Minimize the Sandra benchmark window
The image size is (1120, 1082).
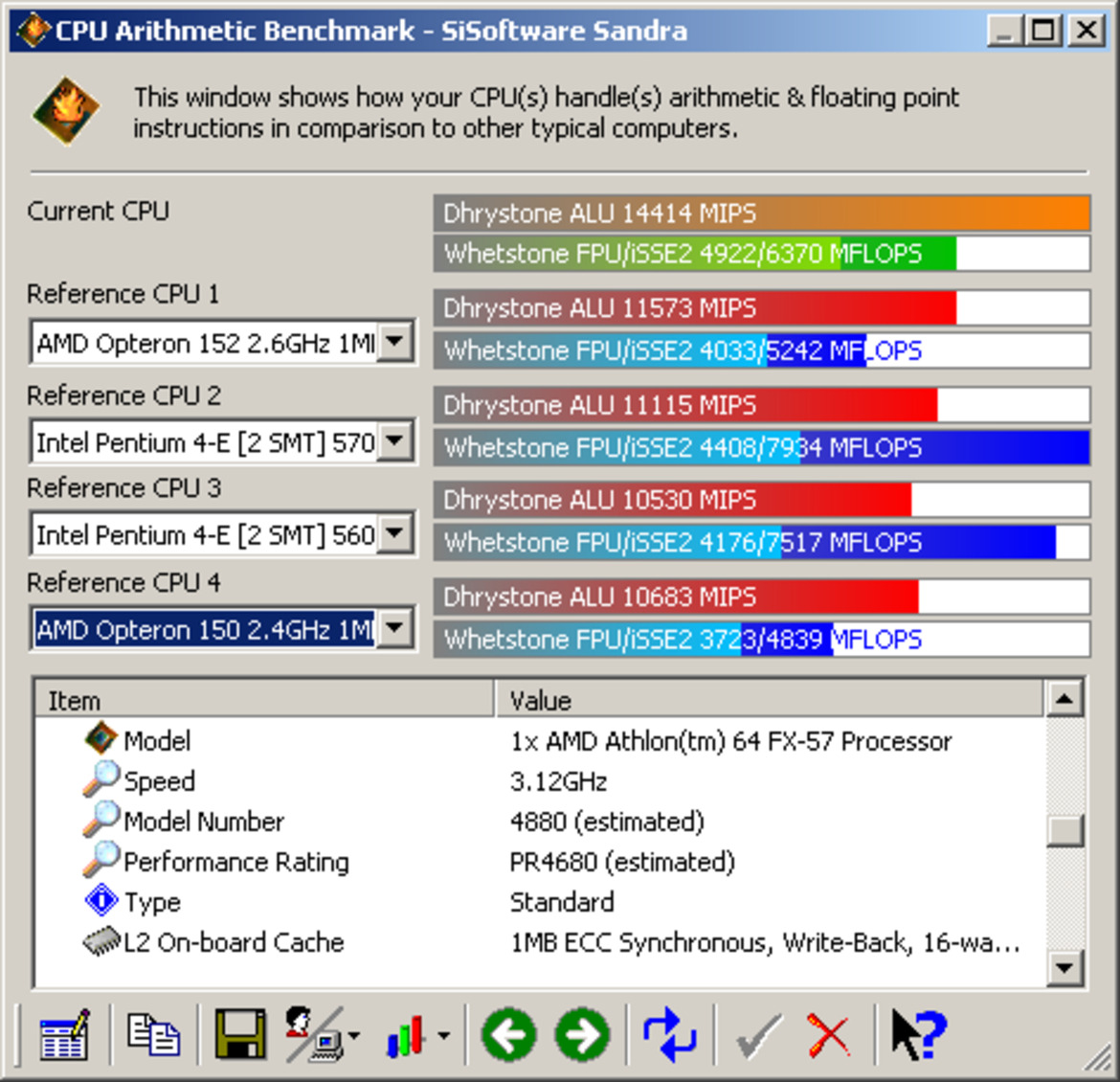click(1004, 31)
